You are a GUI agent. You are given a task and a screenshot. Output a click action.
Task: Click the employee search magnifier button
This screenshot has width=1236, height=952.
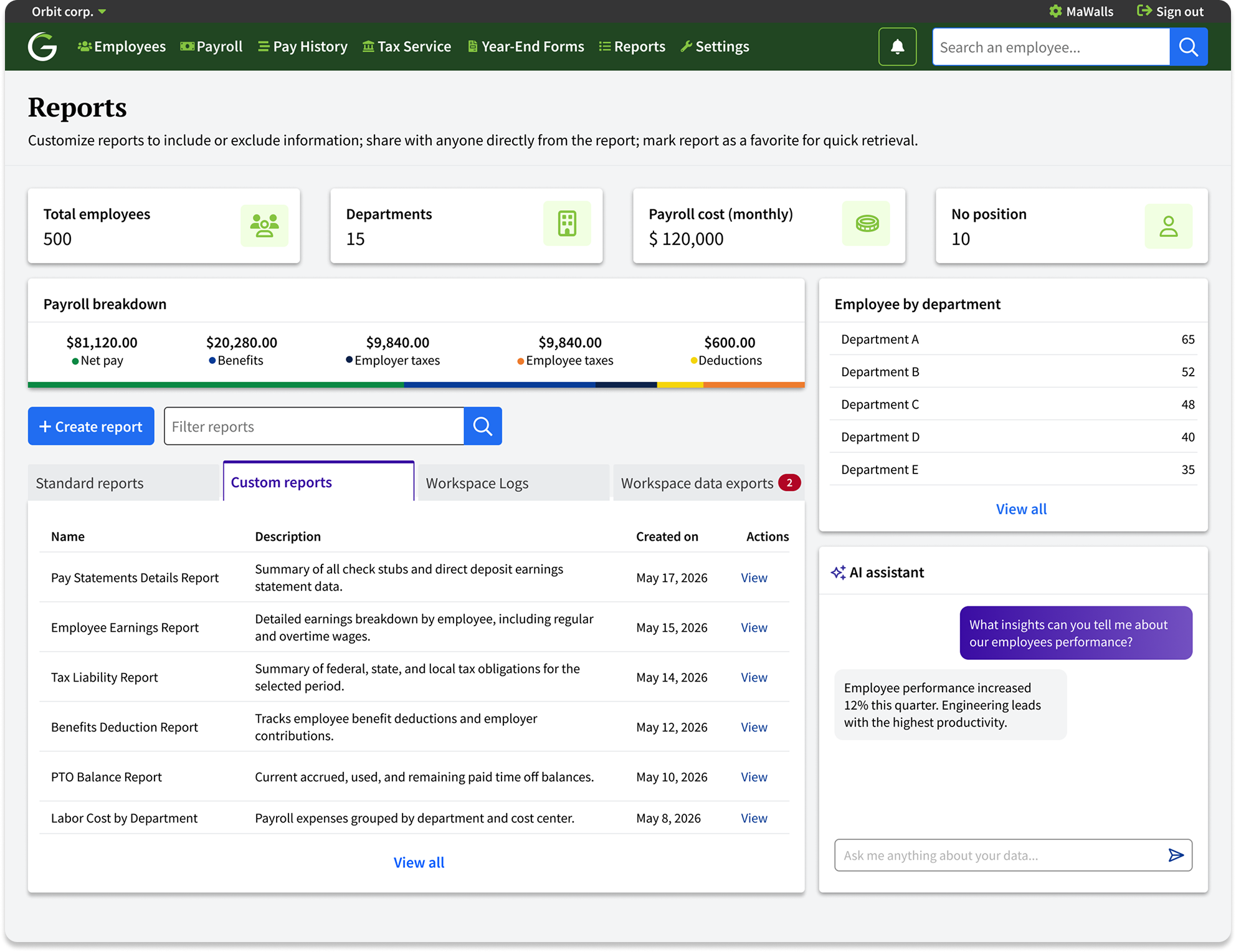[x=1188, y=47]
